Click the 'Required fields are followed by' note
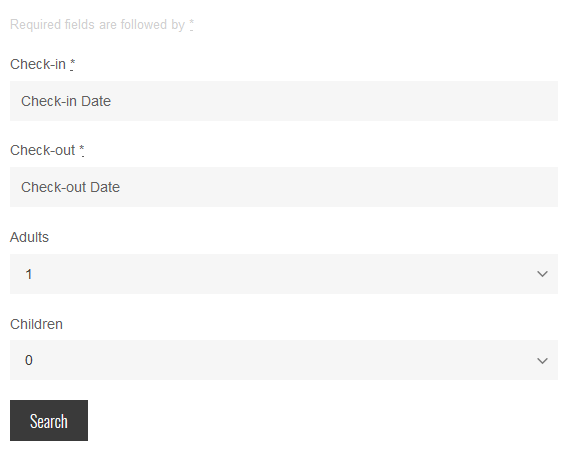This screenshot has width=567, height=458. point(97,25)
